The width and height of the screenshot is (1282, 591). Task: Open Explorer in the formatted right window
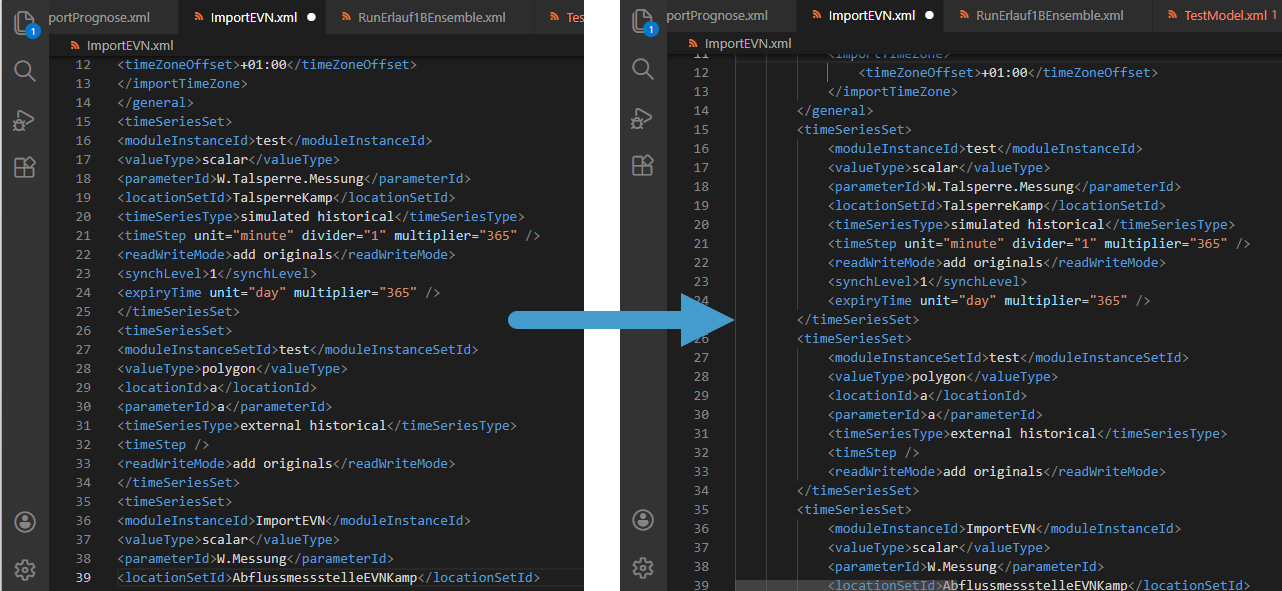pyautogui.click(x=643, y=22)
